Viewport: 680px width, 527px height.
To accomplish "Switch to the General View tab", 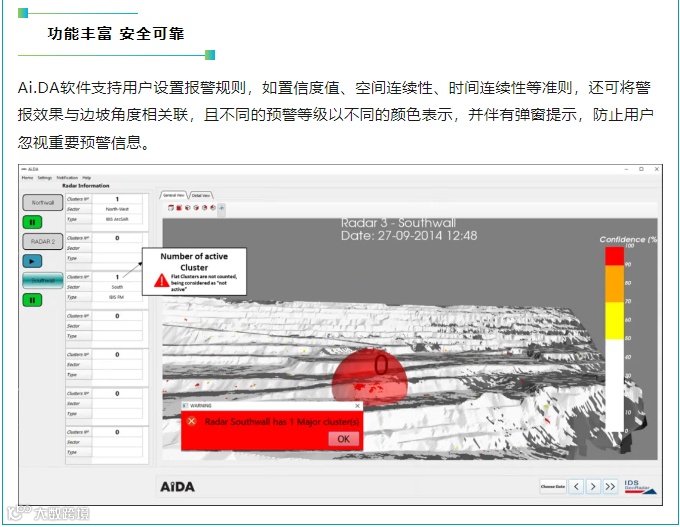I will click(x=173, y=195).
